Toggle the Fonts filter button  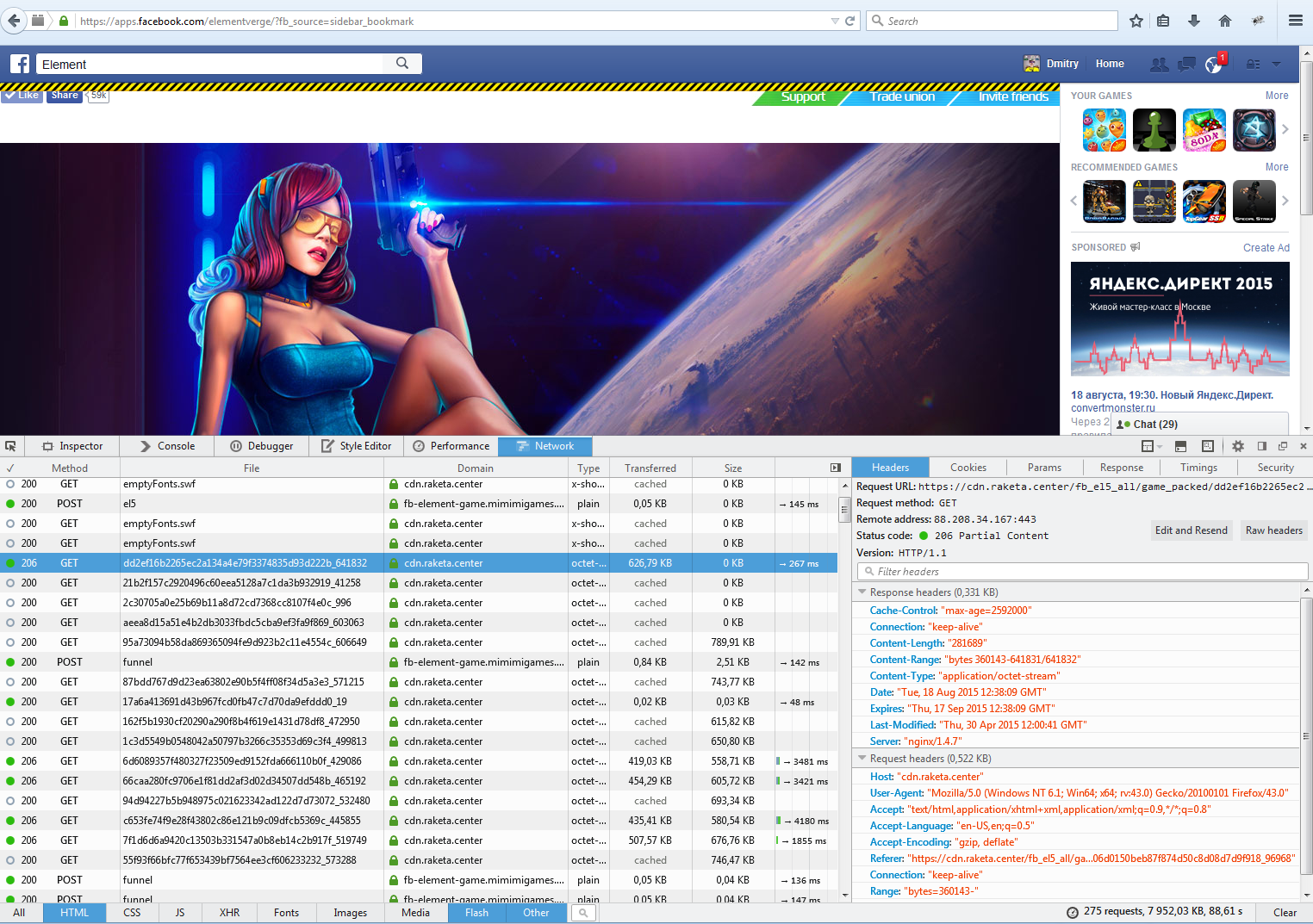point(287,913)
